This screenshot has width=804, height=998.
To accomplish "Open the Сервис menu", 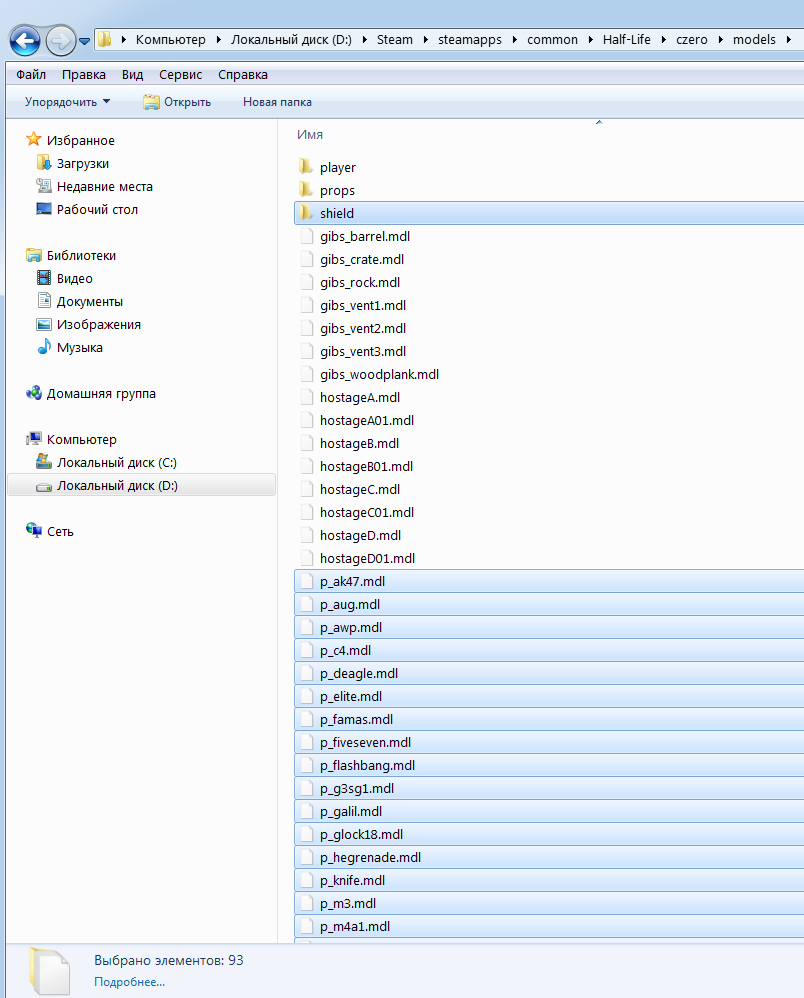I will 181,74.
